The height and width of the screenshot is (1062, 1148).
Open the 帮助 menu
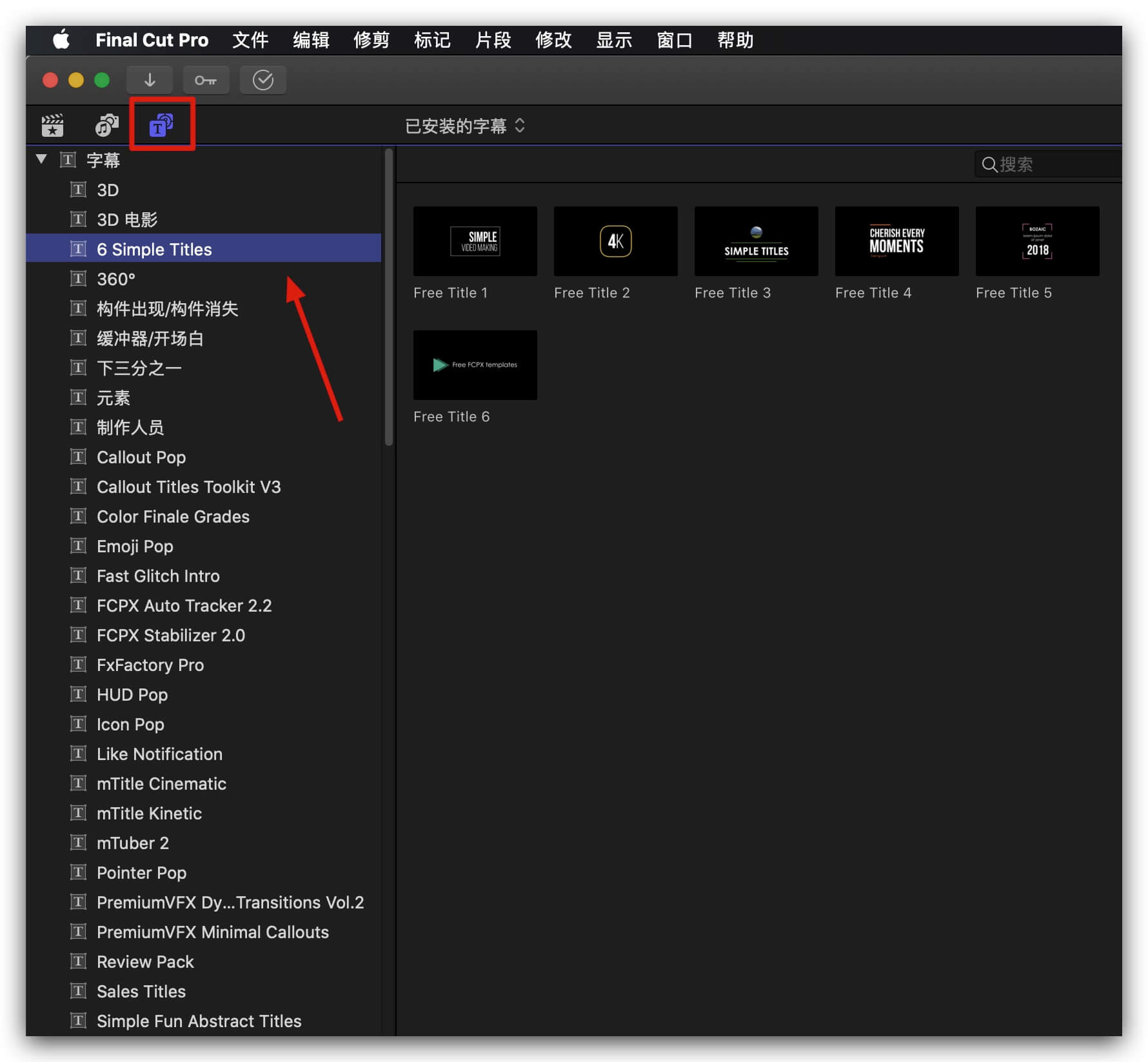(735, 40)
